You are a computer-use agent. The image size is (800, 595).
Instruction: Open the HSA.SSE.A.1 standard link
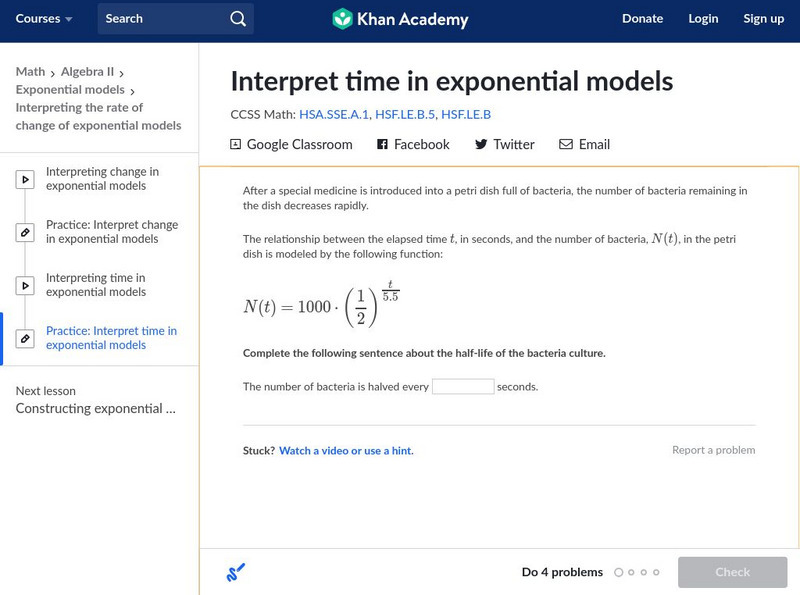(334, 115)
